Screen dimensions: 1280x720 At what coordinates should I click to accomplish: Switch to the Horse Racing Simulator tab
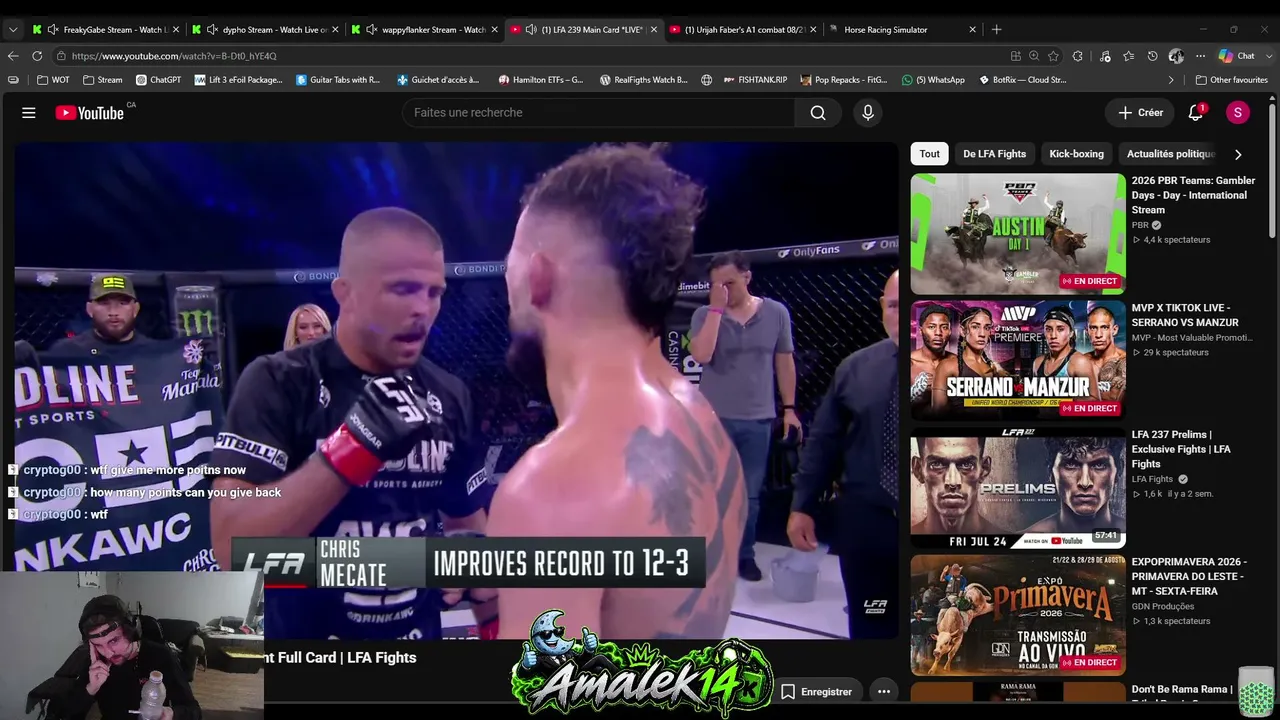click(902, 29)
